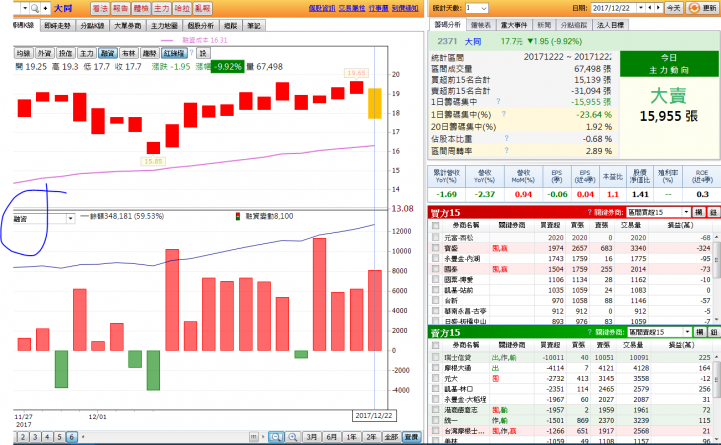The image size is (721, 445).
Task: Open the magnifier search icon beside 大同
Action: coord(35,8)
